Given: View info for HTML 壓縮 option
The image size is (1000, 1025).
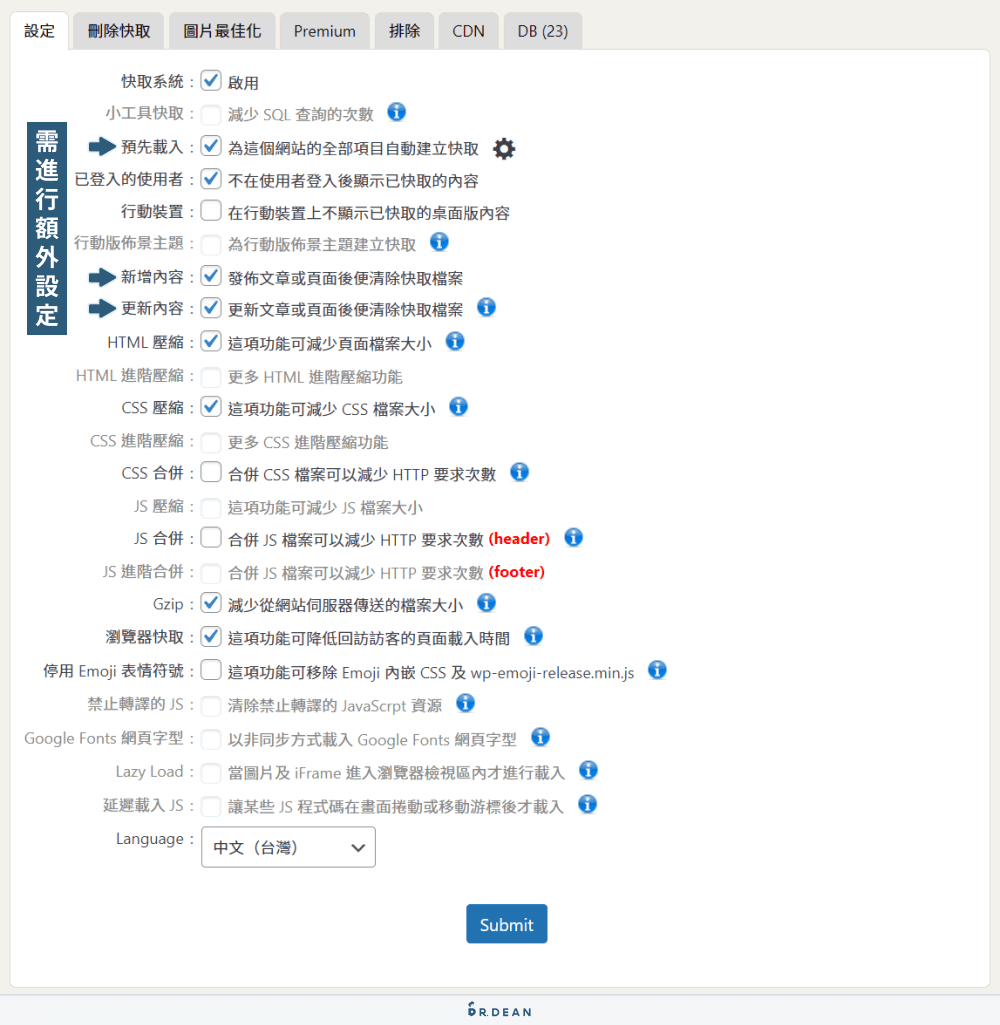Looking at the screenshot, I should coord(455,342).
